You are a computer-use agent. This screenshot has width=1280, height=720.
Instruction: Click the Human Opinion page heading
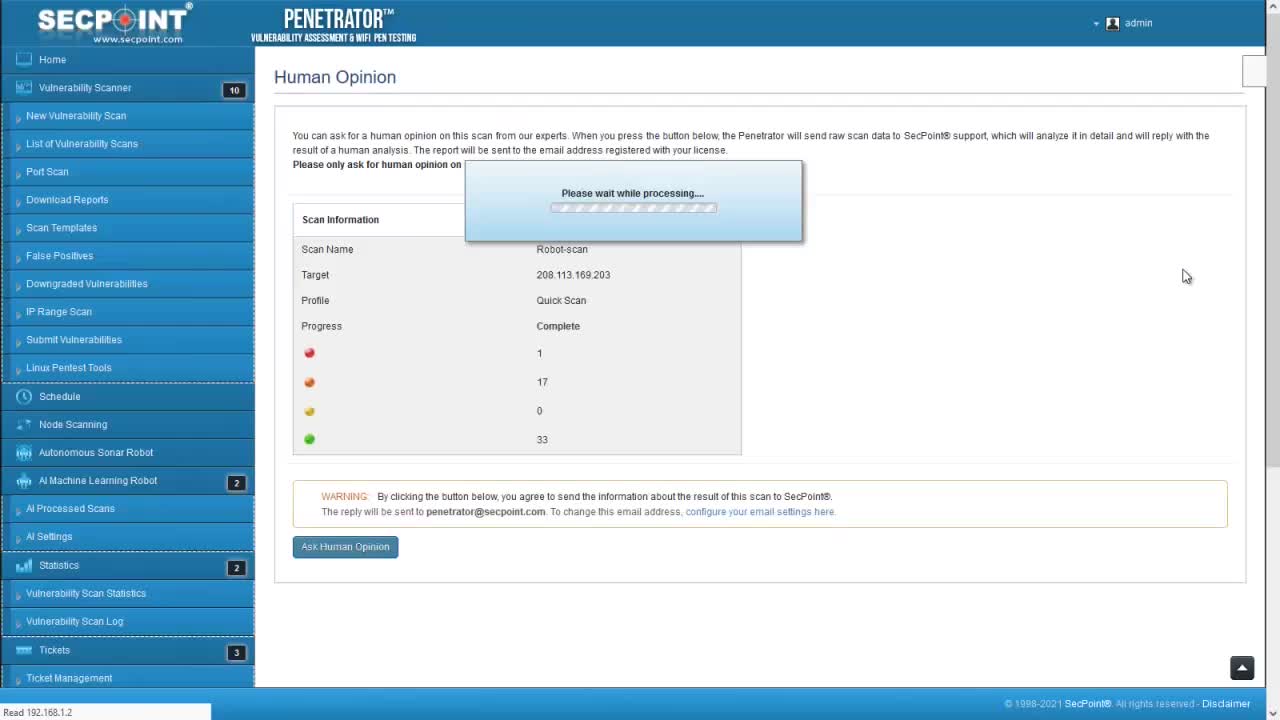tap(335, 77)
